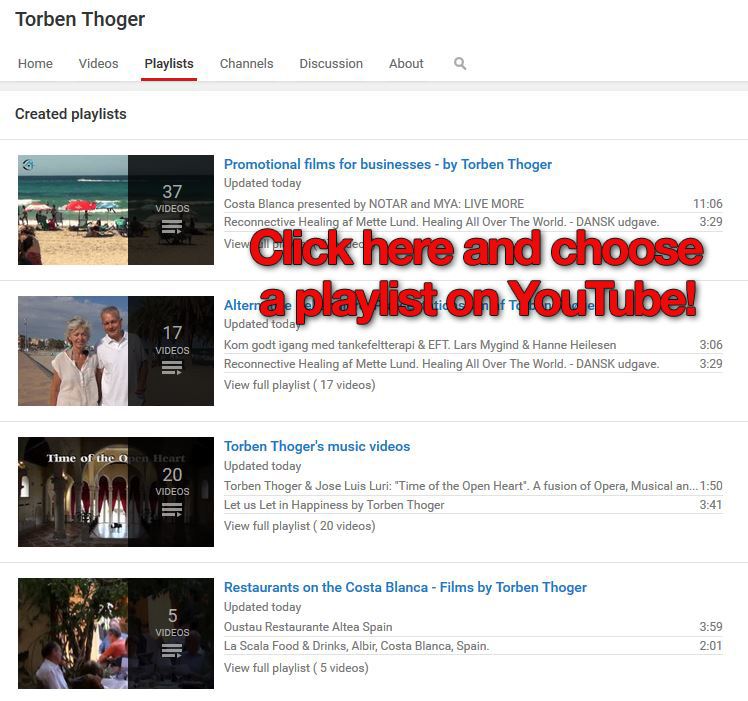
Task: Click playlist icon on 5 videos thumbnail
Action: click(x=172, y=651)
